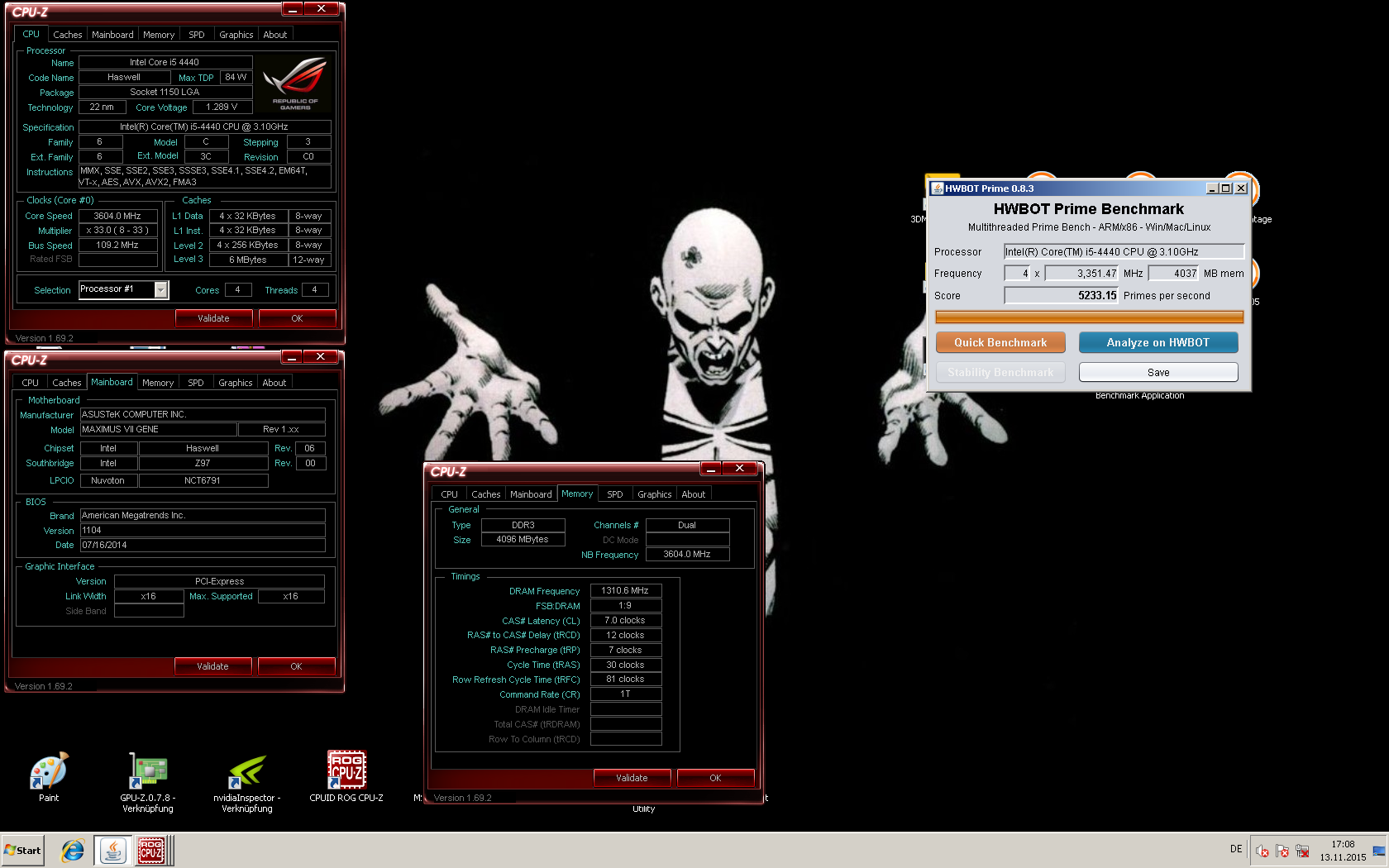Open Graphics tab in Memory CPU-Z window
The height and width of the screenshot is (868, 1389).
(x=655, y=494)
